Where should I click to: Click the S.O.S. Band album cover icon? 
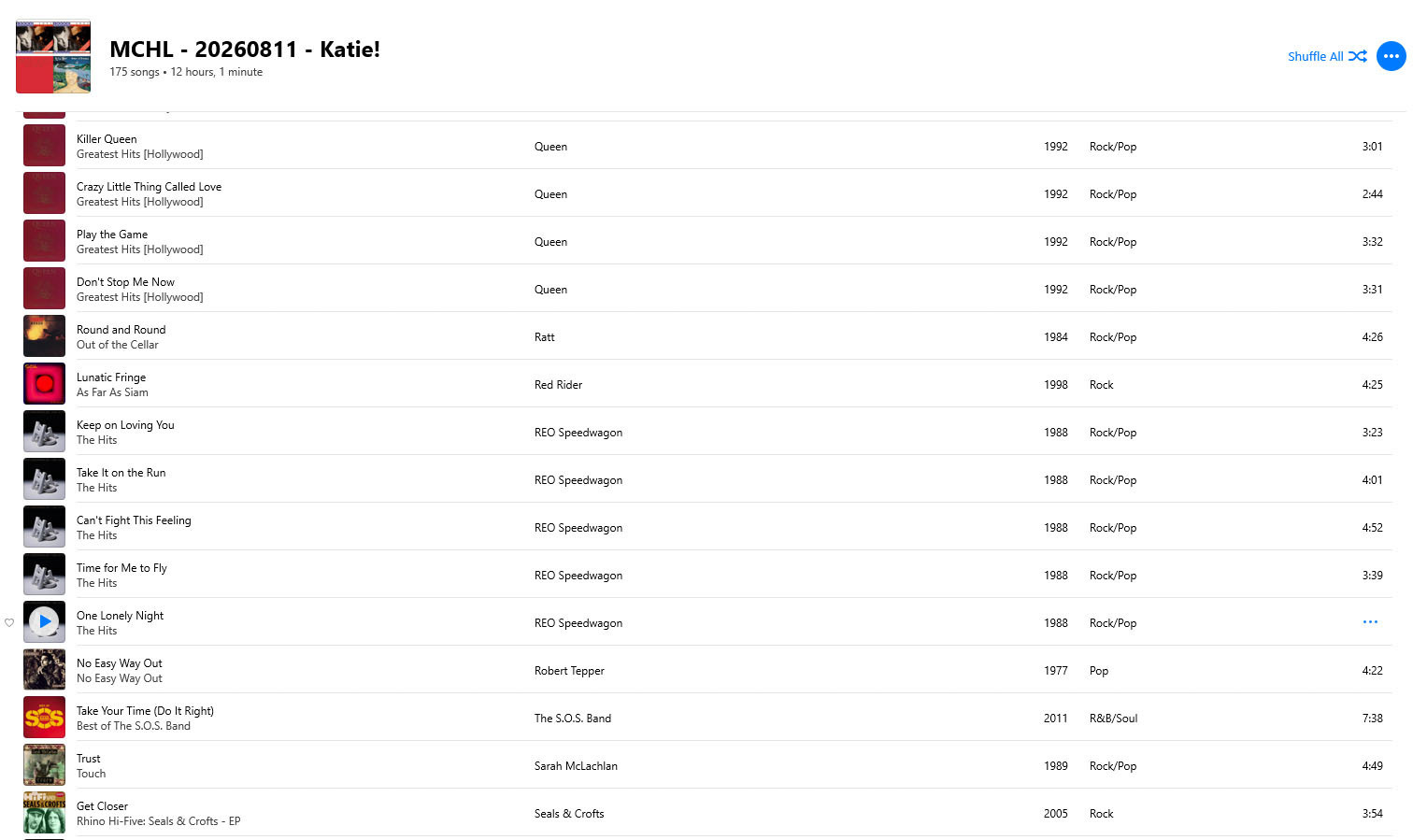[44, 718]
